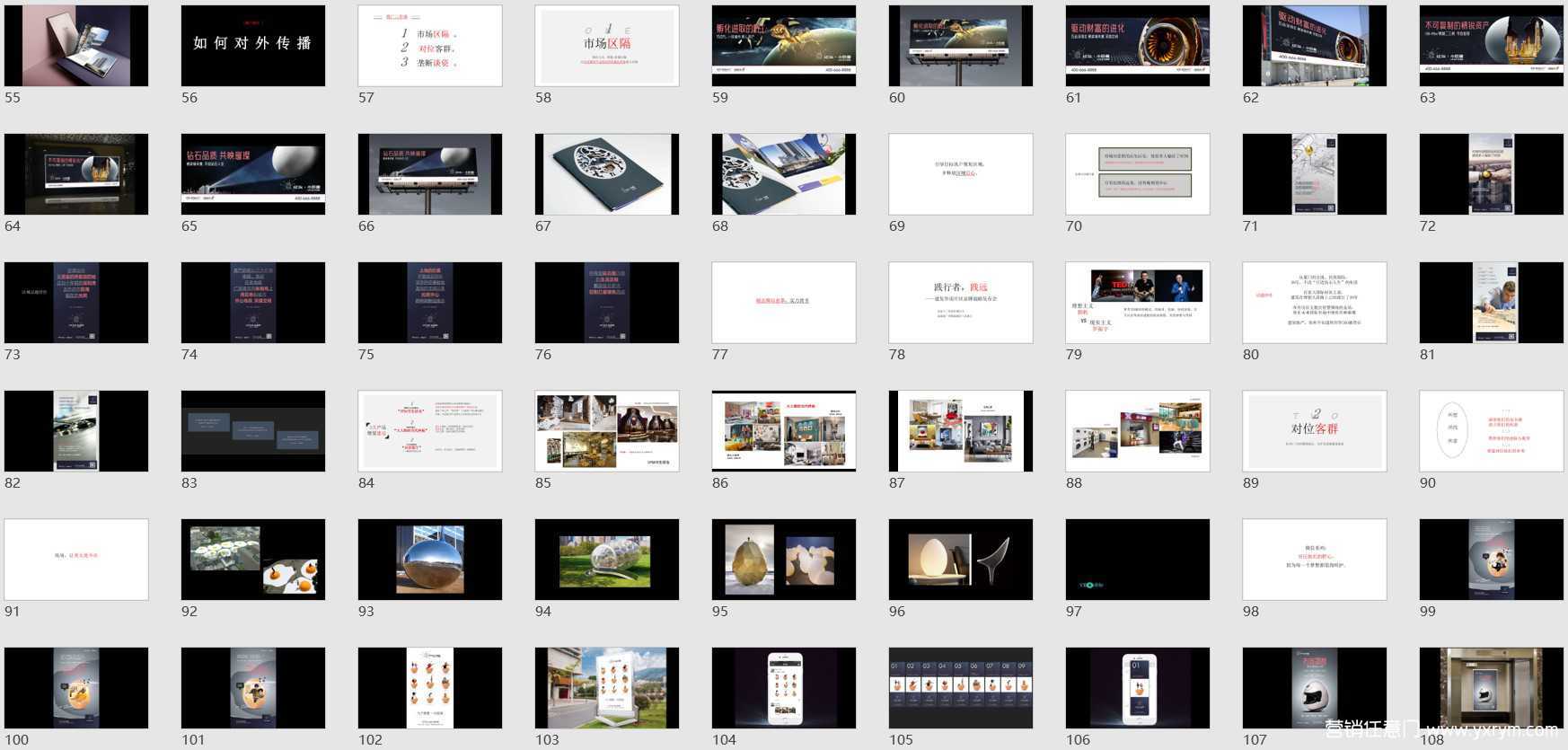Open slide 90 oval diagram thumbnail
The height and width of the screenshot is (750, 1568).
(1492, 431)
